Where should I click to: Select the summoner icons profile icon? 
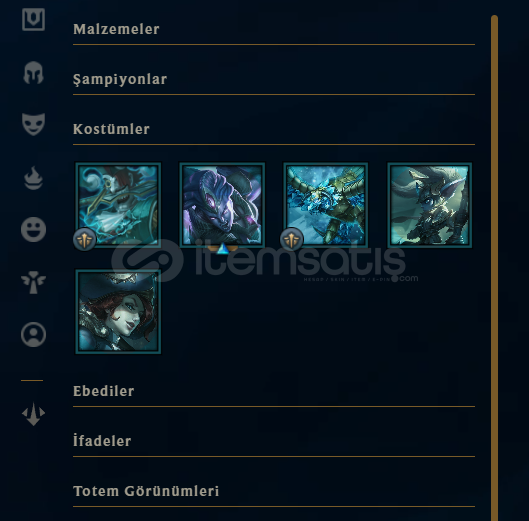pyautogui.click(x=33, y=335)
